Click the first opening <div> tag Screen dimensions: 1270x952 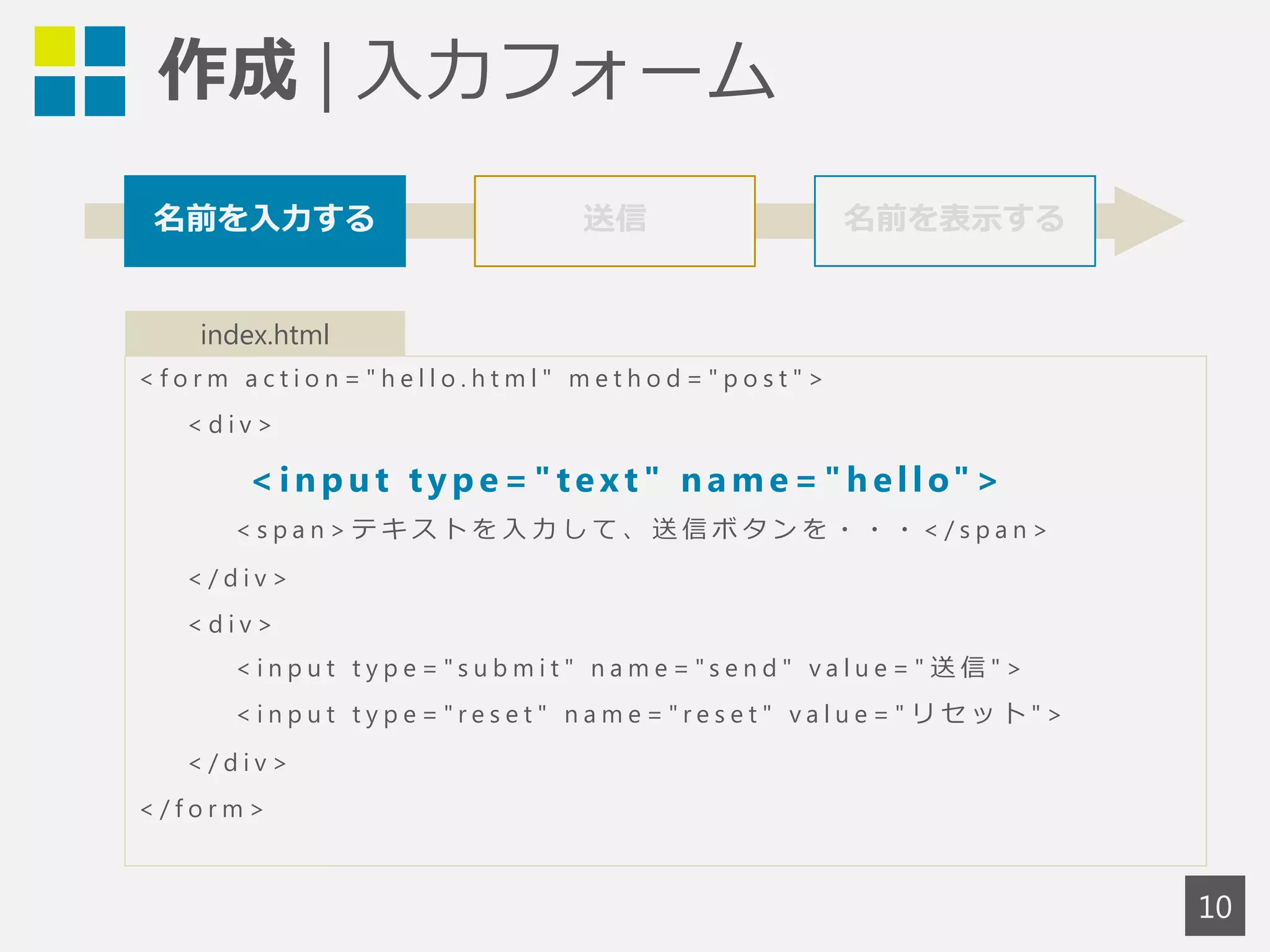230,425
